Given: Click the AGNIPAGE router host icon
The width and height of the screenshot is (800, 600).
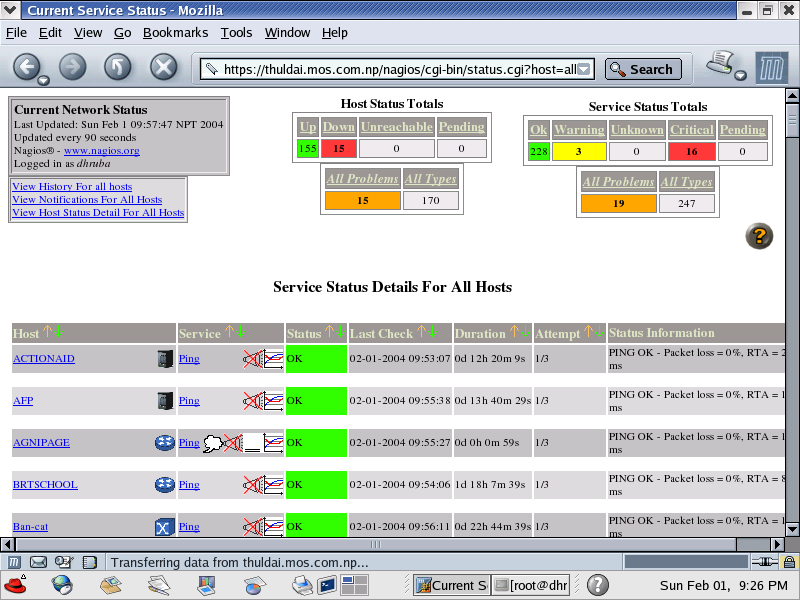Looking at the screenshot, I should click(165, 442).
